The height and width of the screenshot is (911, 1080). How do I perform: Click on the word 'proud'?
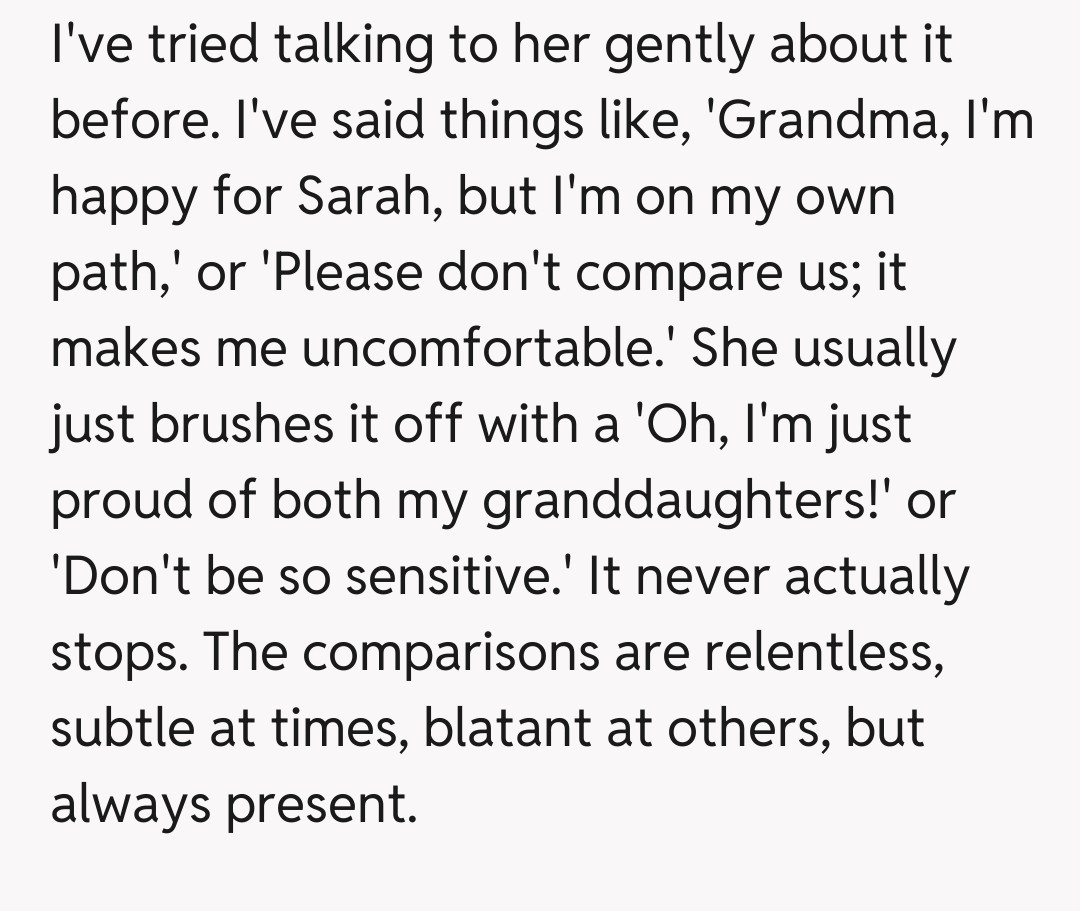pyautogui.click(x=111, y=500)
